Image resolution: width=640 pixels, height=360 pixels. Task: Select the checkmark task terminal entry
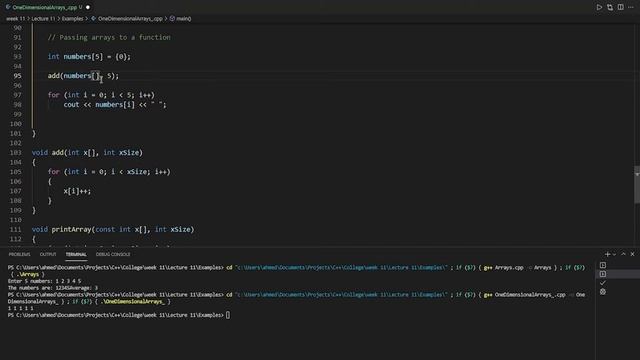pyautogui.click(x=603, y=283)
